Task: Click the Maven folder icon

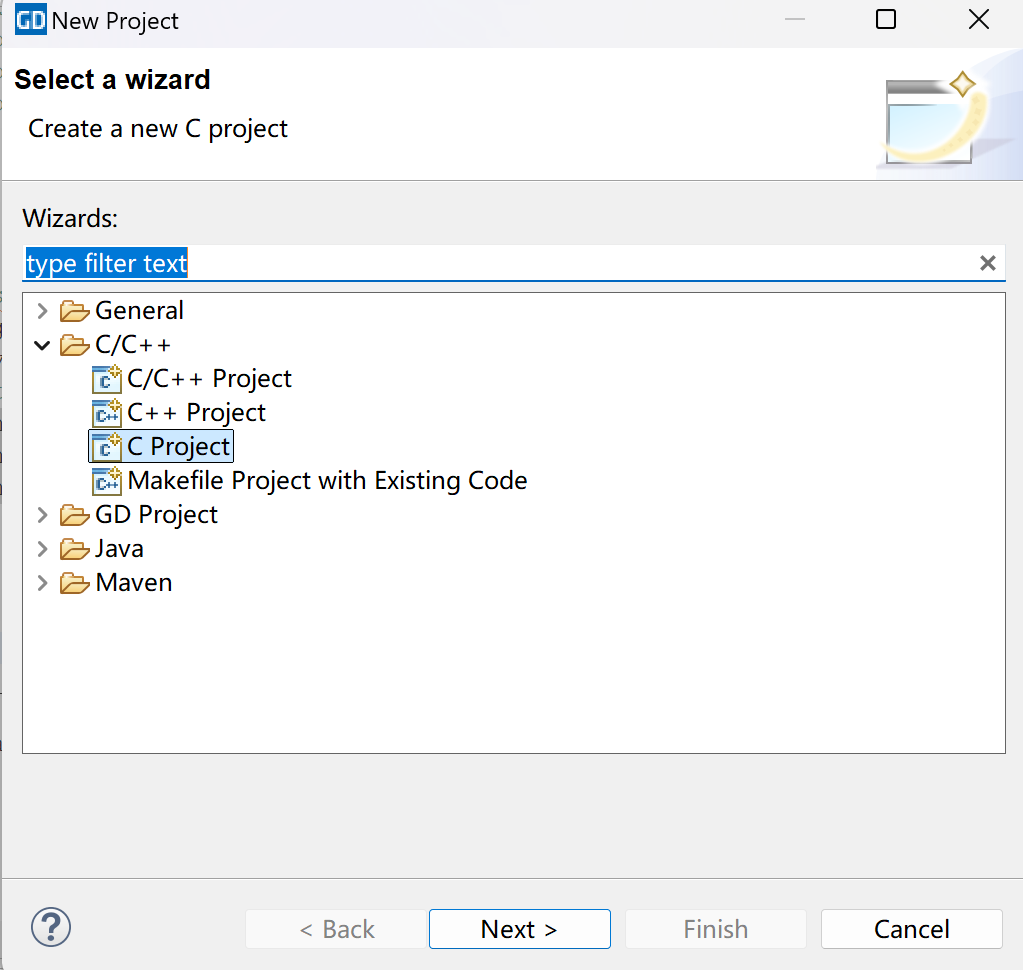Action: coord(75,583)
